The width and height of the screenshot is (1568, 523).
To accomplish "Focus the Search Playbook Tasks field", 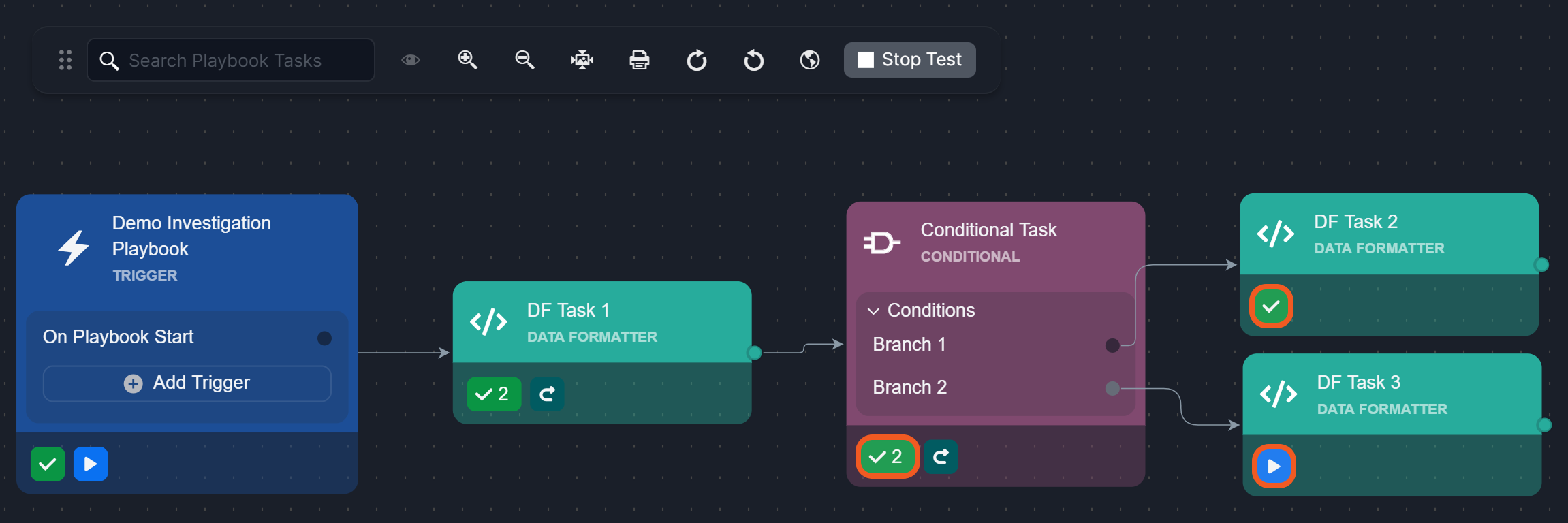I will click(x=232, y=61).
